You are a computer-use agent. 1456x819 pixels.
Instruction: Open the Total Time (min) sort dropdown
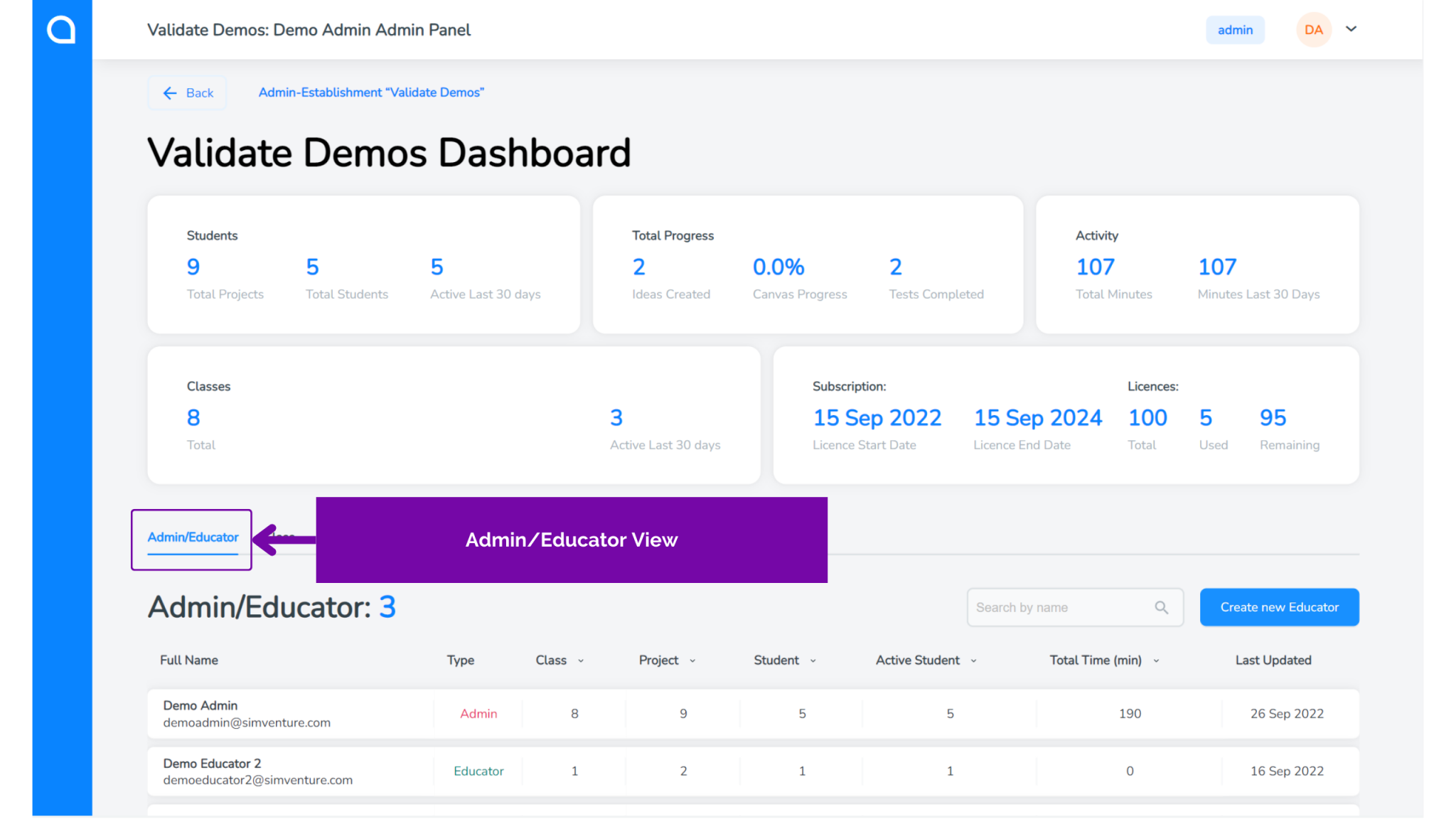(x=1155, y=660)
